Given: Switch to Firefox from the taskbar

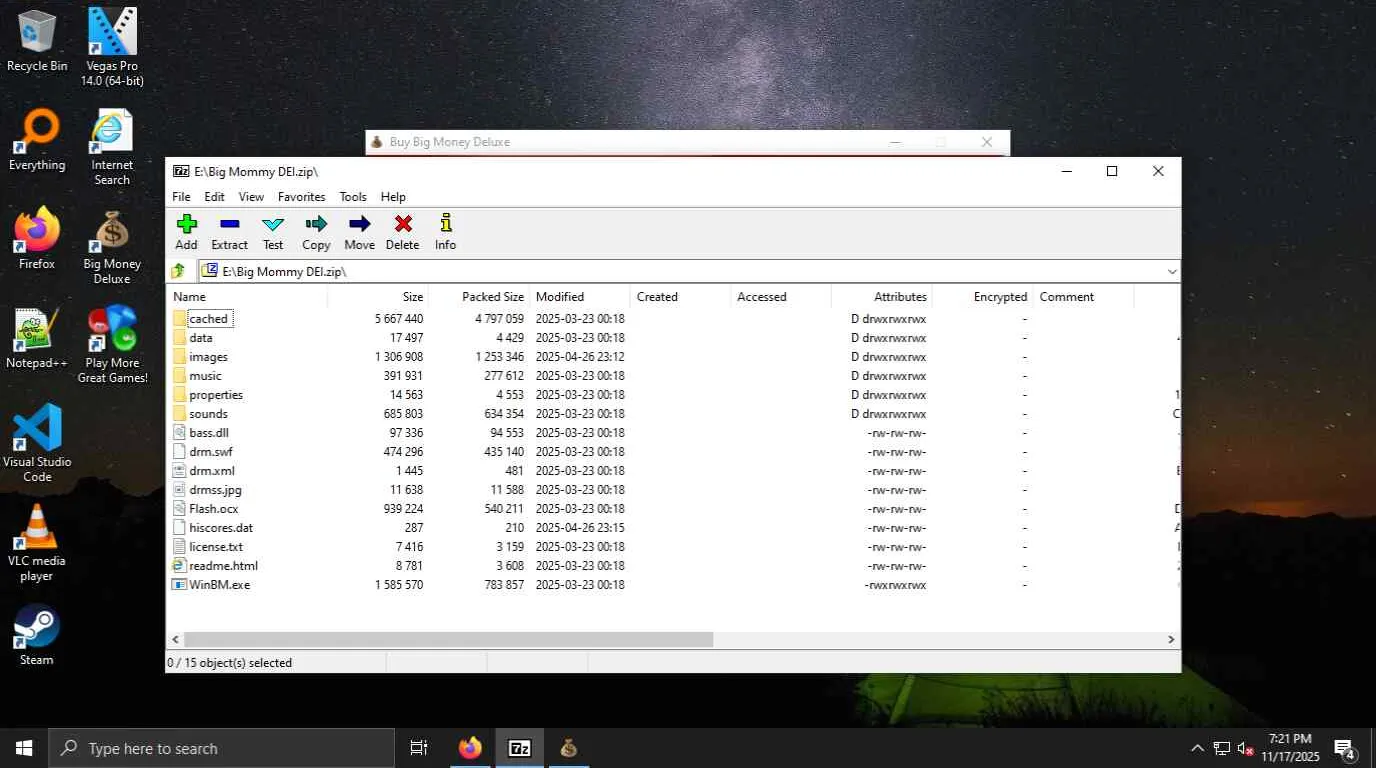Looking at the screenshot, I should click(470, 748).
